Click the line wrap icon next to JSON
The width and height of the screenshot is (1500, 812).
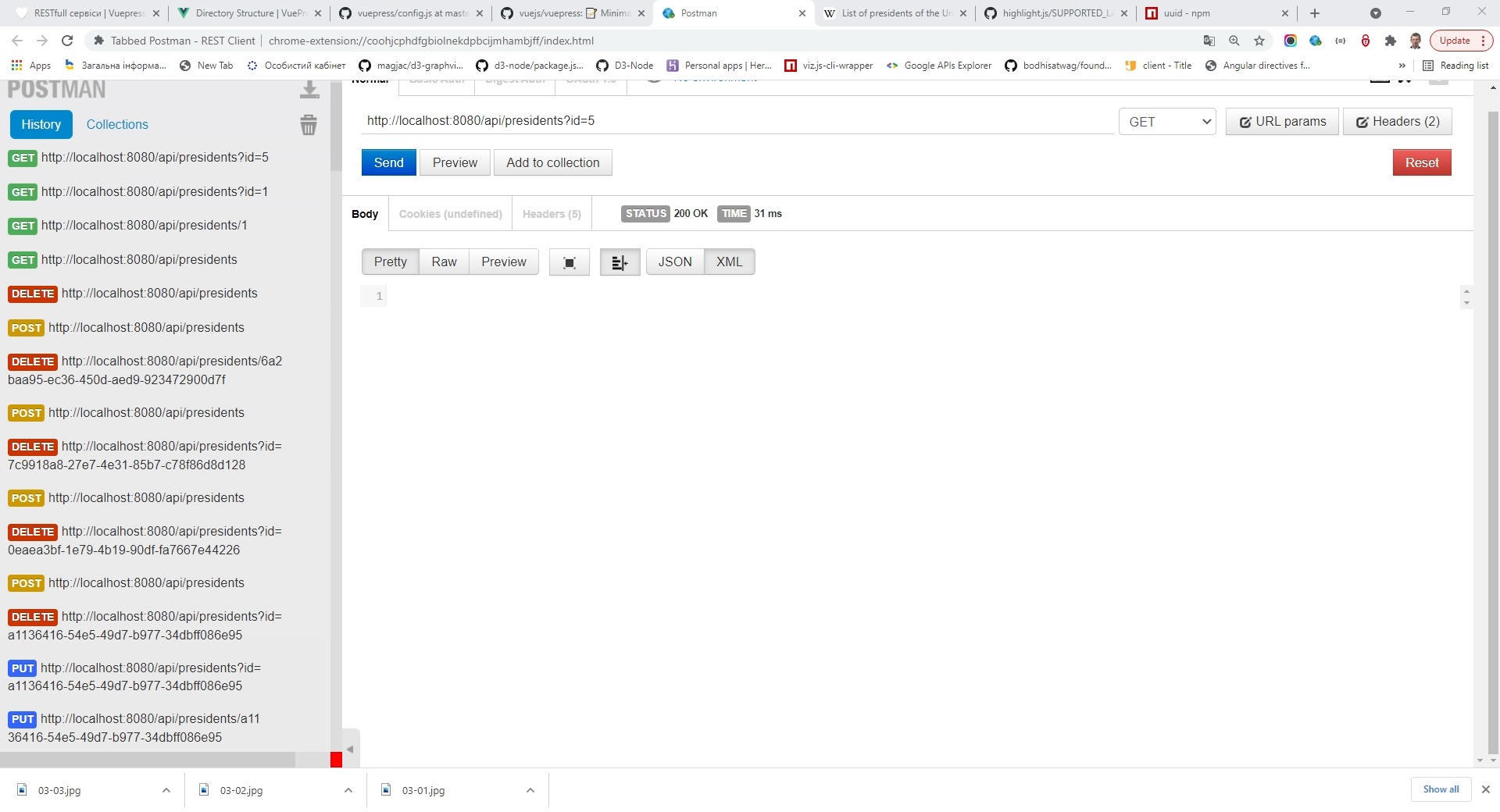click(620, 262)
